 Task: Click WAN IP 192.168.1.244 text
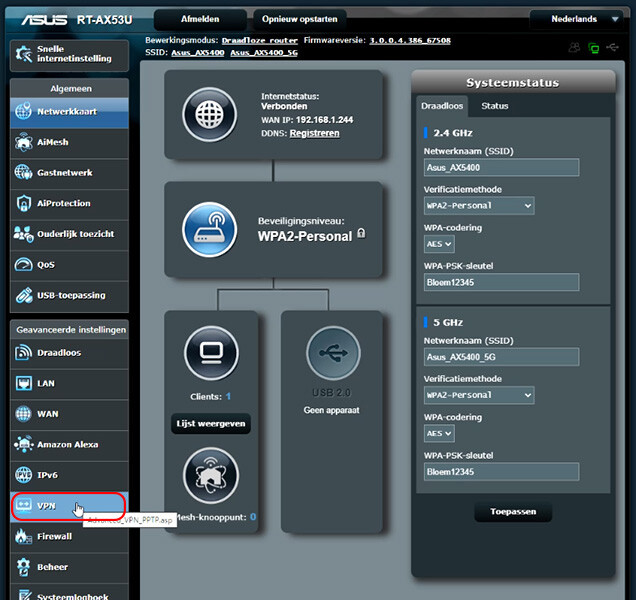(324, 120)
